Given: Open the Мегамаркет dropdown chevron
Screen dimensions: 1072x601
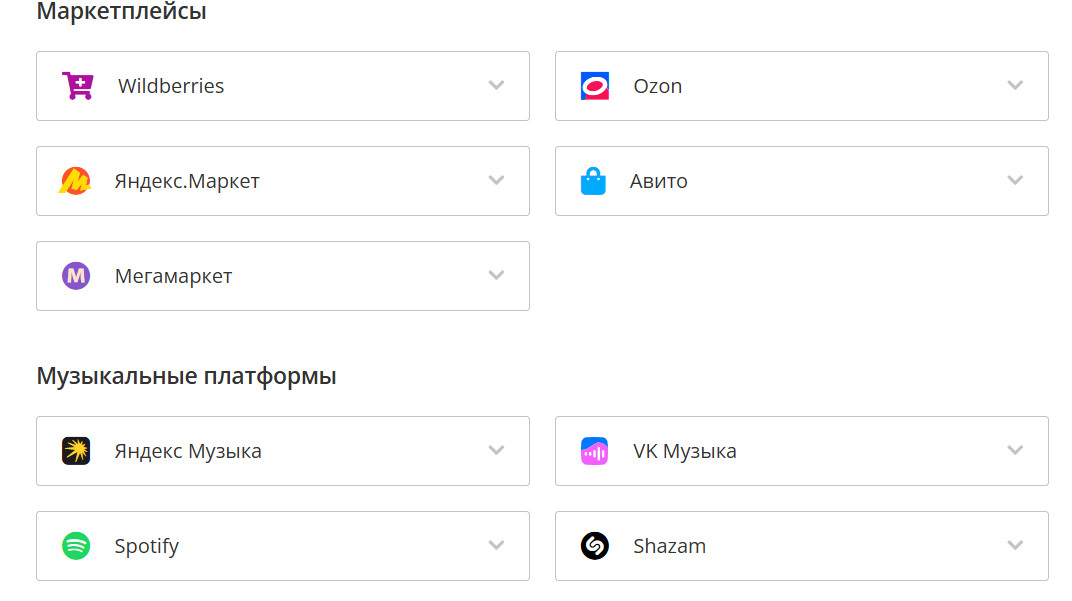Looking at the screenshot, I should pos(496,276).
